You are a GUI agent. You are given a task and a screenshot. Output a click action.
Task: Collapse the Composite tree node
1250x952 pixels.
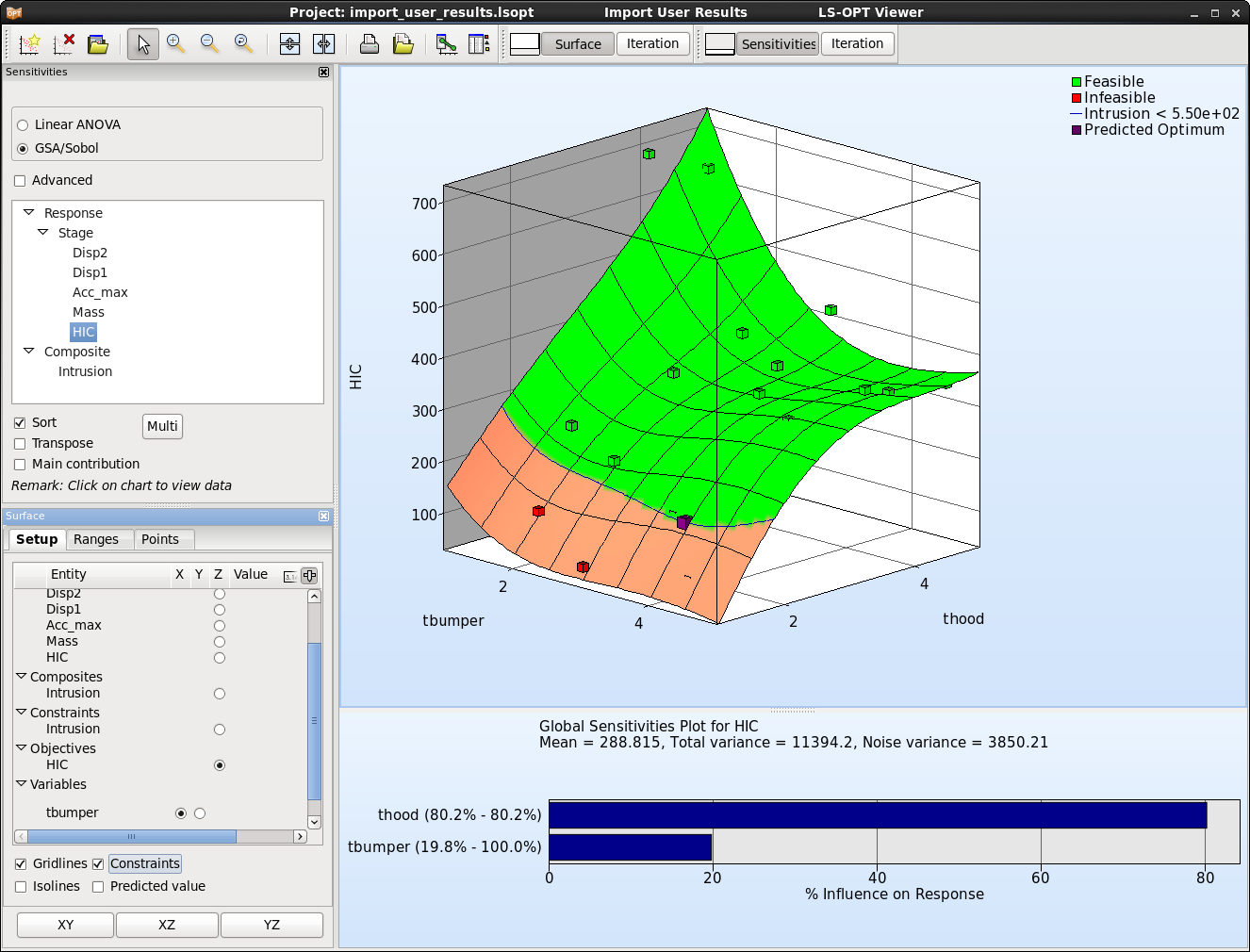[x=28, y=351]
